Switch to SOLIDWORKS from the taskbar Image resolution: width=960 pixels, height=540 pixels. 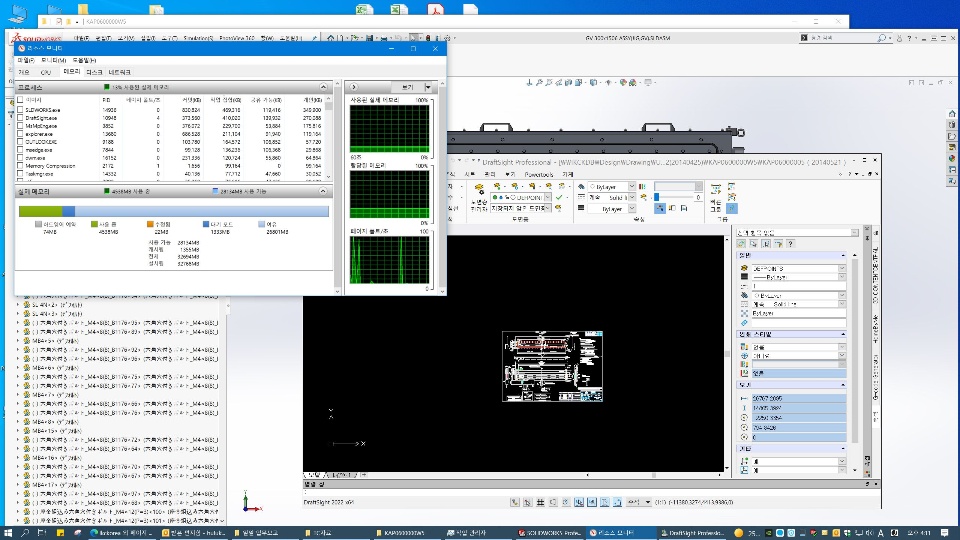point(550,532)
